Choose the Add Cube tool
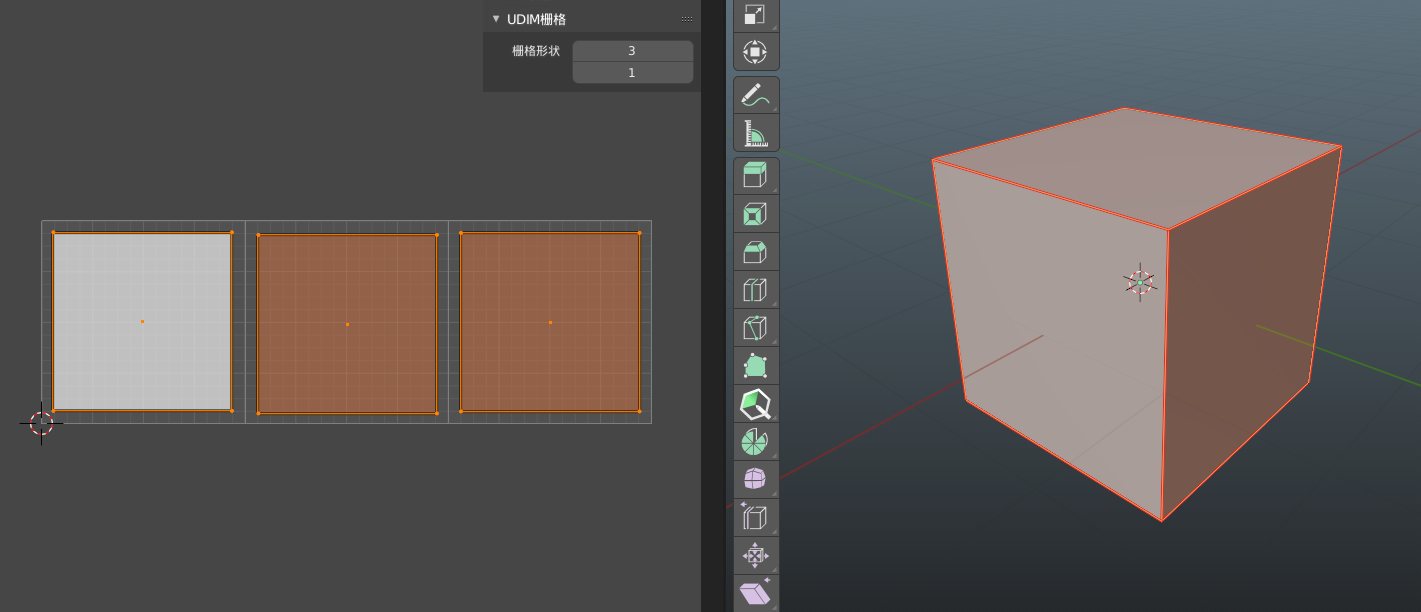 (x=755, y=175)
